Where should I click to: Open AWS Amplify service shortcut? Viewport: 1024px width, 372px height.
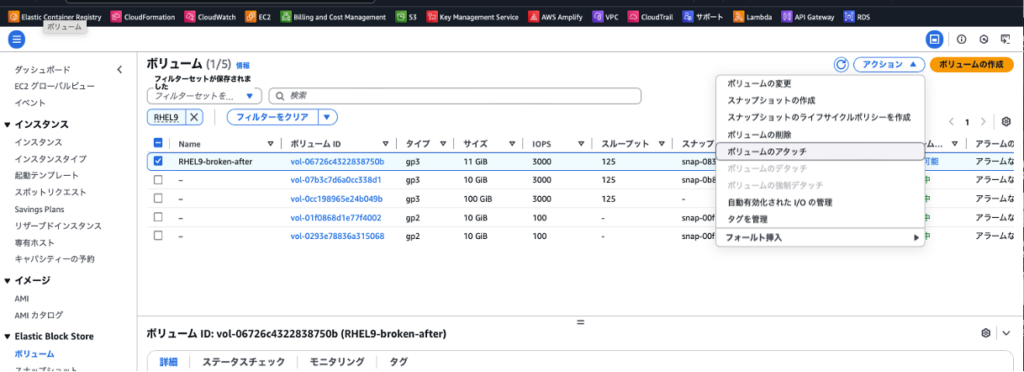556,17
